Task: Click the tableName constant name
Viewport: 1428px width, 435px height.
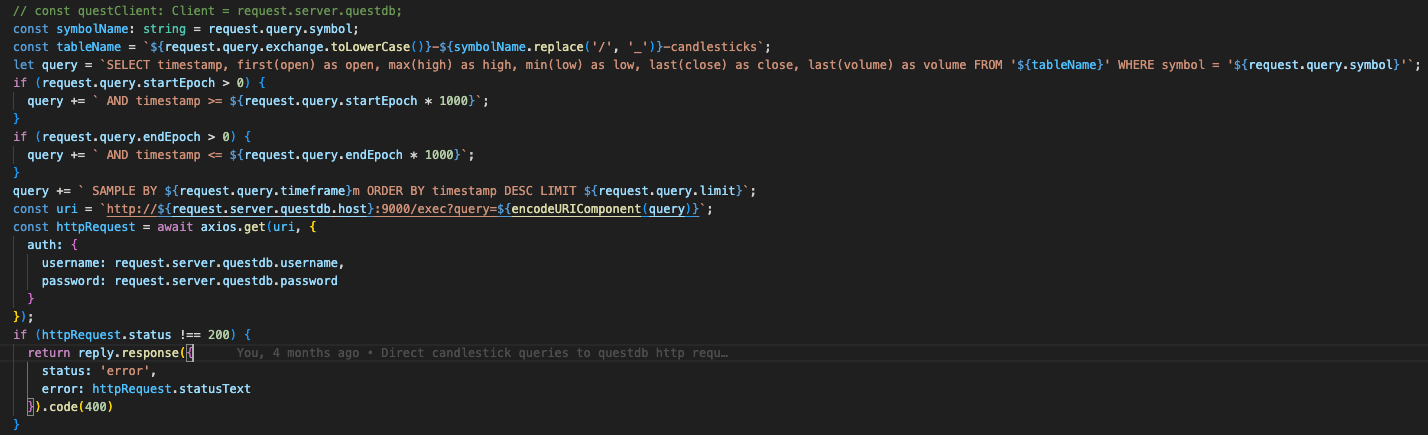Action: (88, 47)
